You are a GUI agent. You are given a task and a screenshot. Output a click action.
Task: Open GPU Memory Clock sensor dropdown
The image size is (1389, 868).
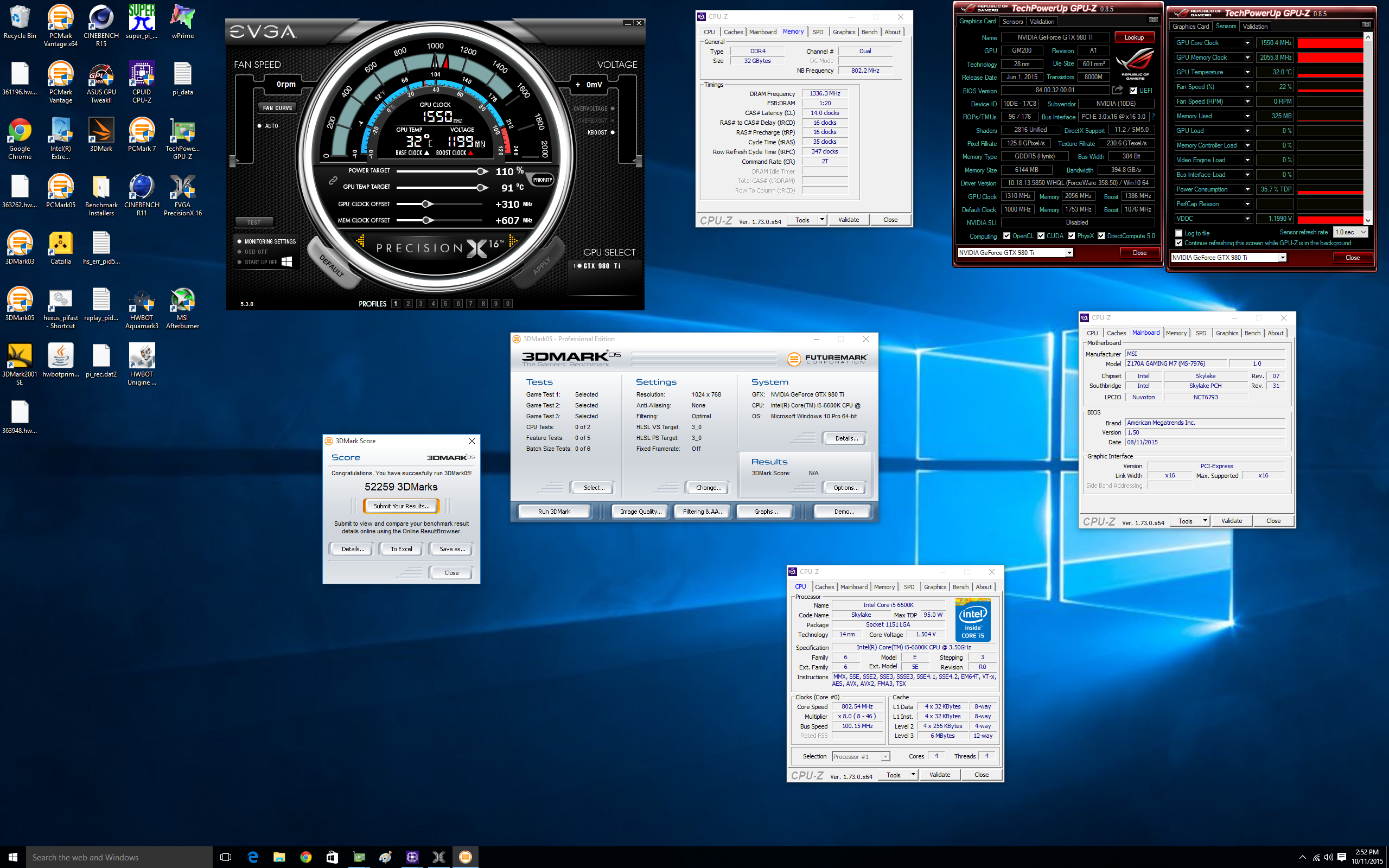(1247, 58)
